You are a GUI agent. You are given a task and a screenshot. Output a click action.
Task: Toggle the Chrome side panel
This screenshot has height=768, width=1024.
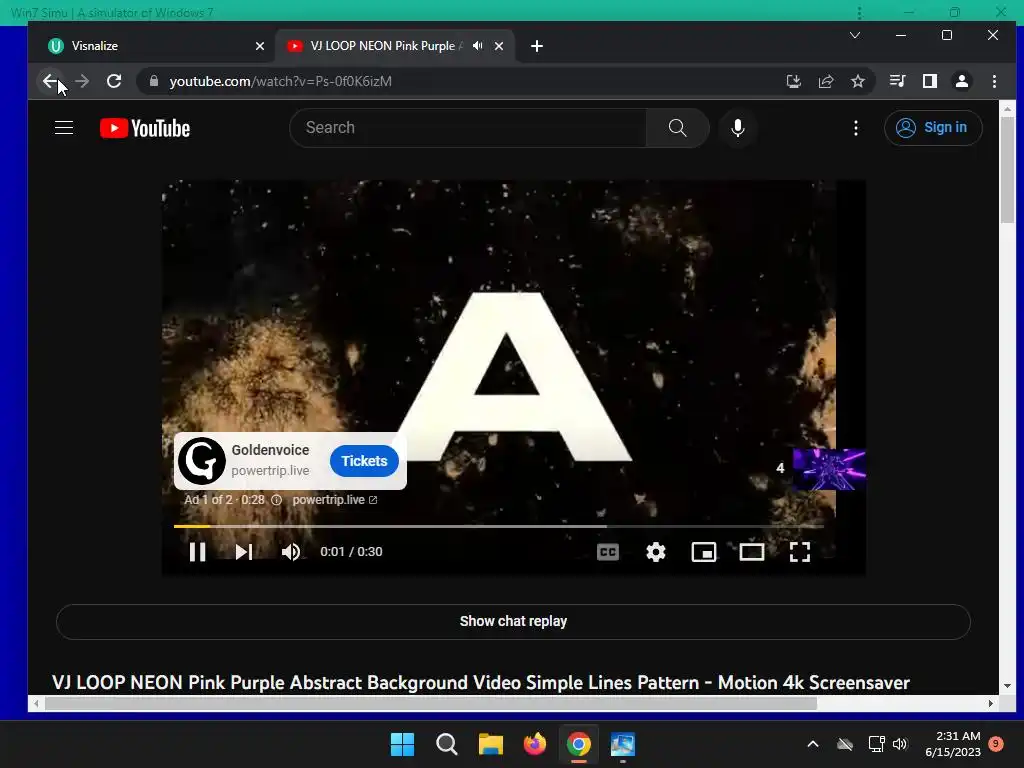930,81
